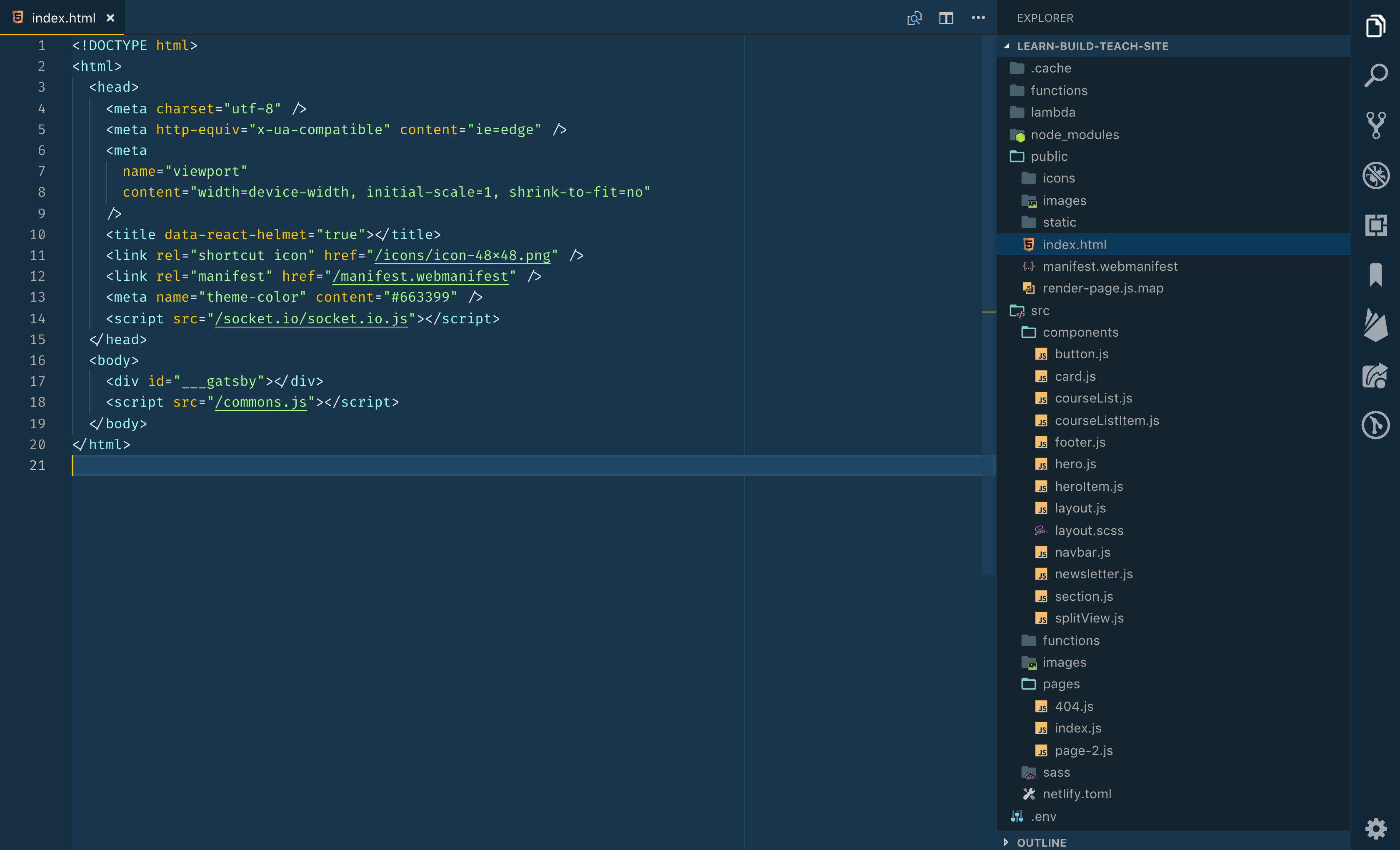Follow the /manifest.webmanifest link in code

pyautogui.click(x=420, y=276)
